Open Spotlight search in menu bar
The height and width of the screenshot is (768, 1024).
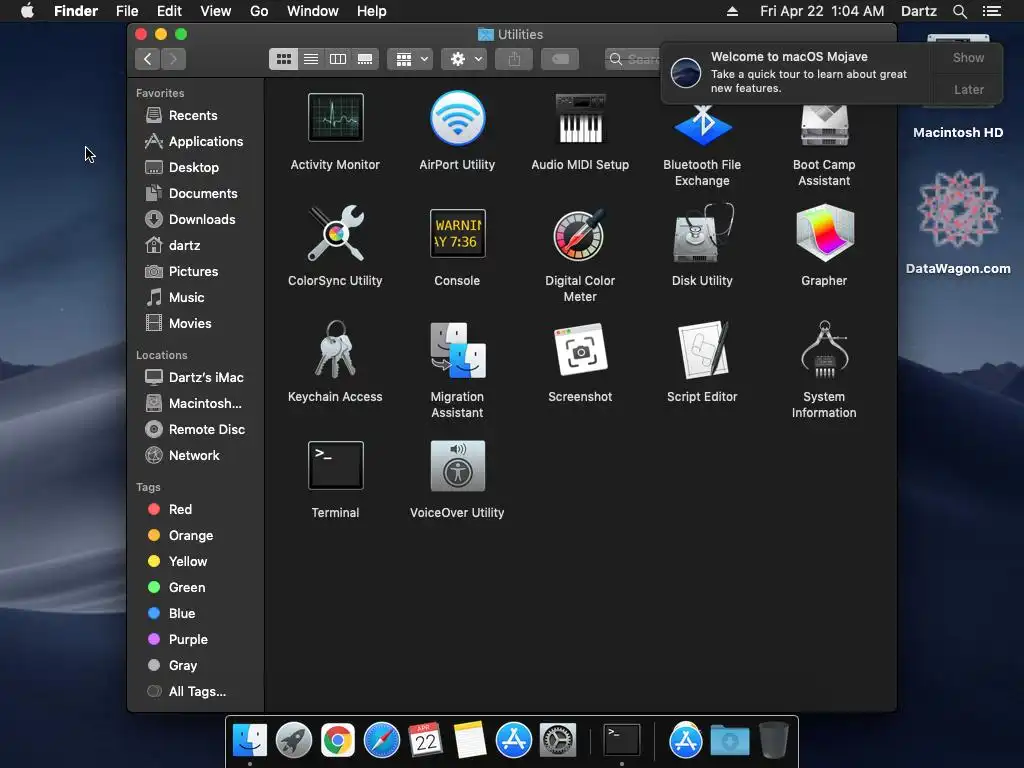pyautogui.click(x=959, y=11)
